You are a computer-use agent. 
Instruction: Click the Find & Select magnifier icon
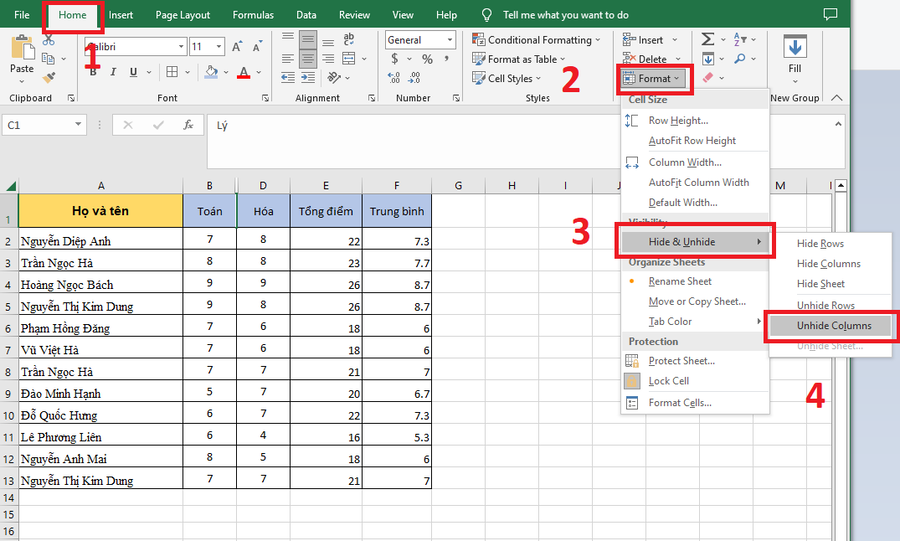(x=740, y=58)
